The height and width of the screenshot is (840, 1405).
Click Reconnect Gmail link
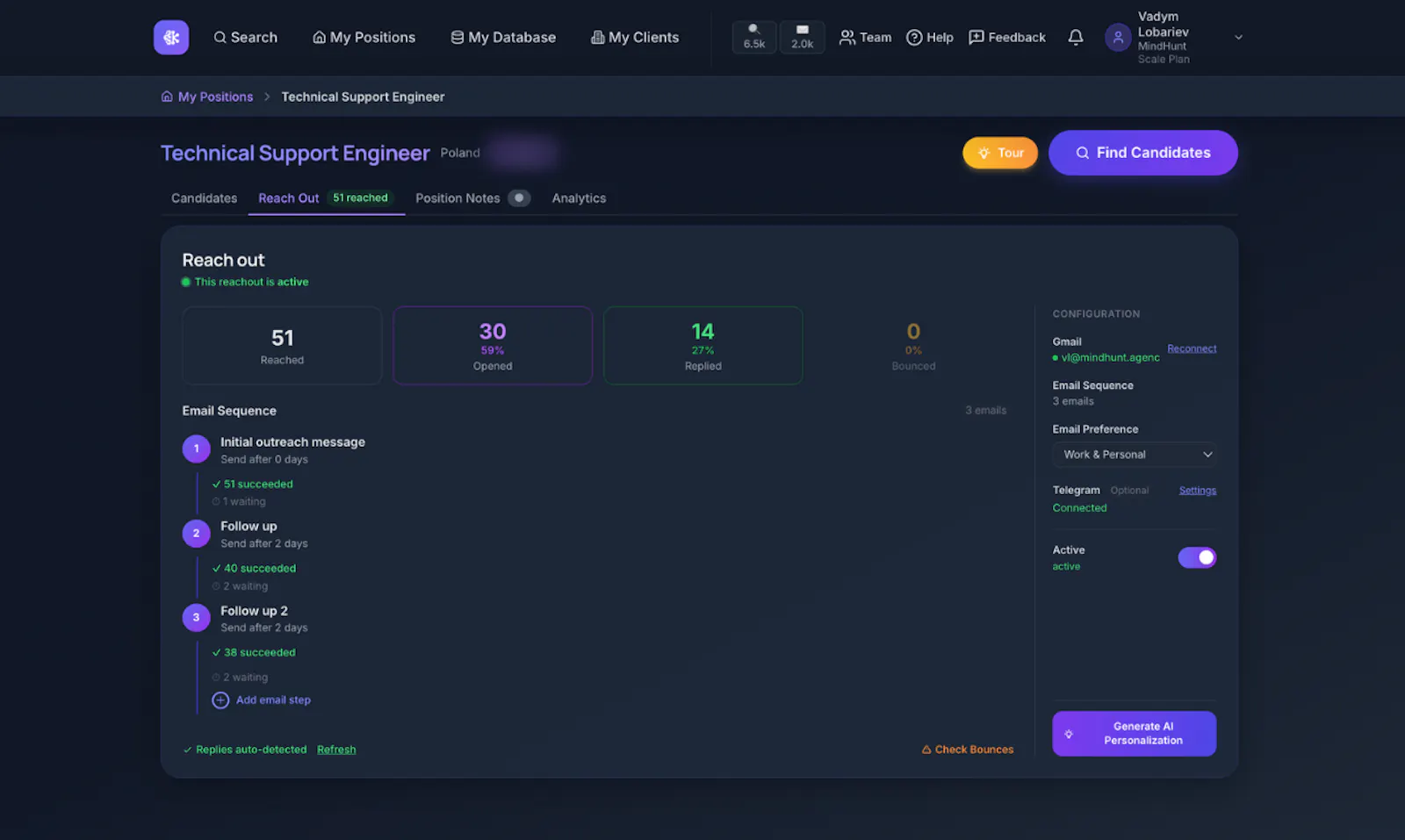tap(1192, 348)
